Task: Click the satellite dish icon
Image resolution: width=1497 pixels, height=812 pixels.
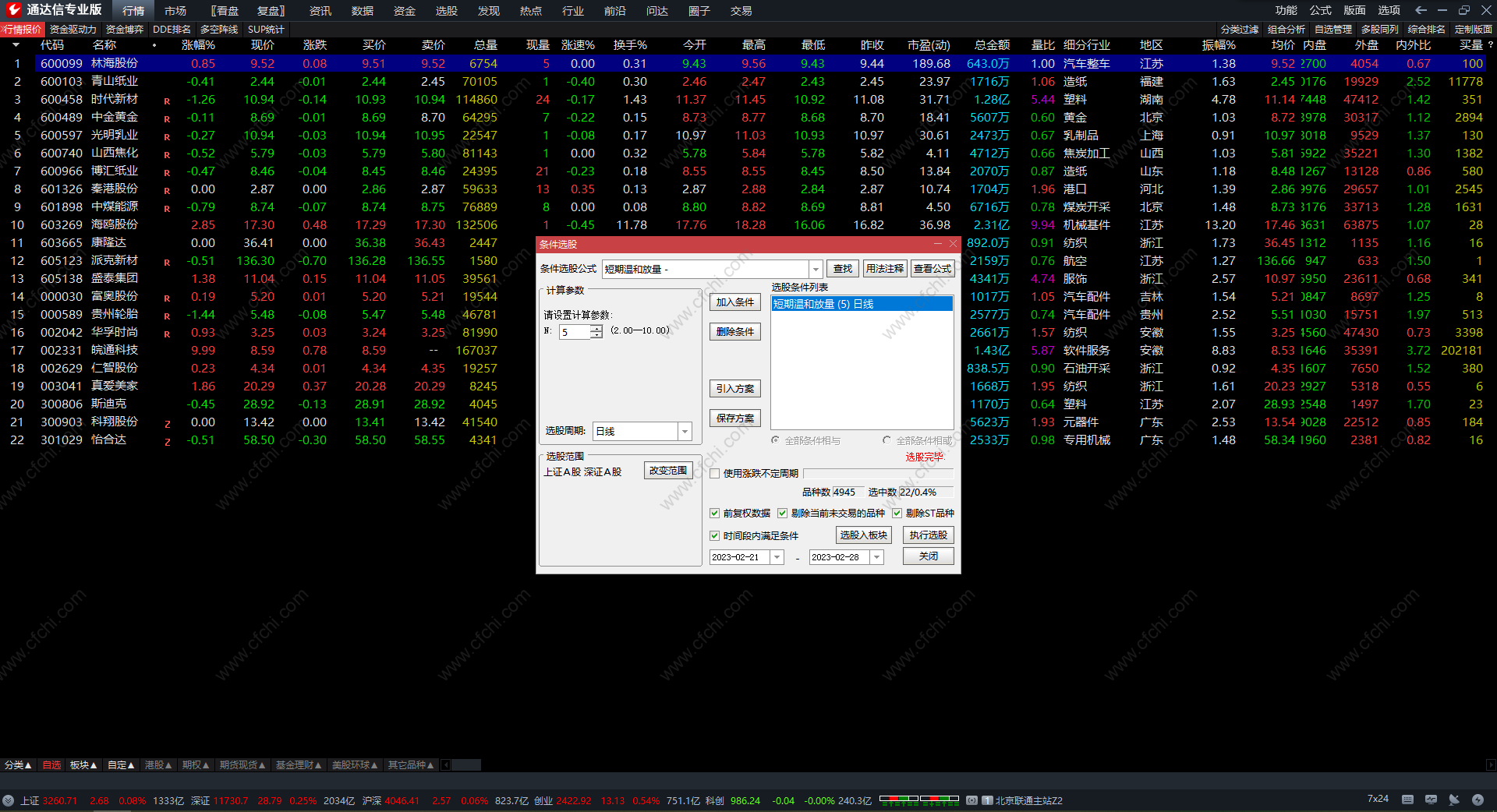Action: [x=1454, y=800]
